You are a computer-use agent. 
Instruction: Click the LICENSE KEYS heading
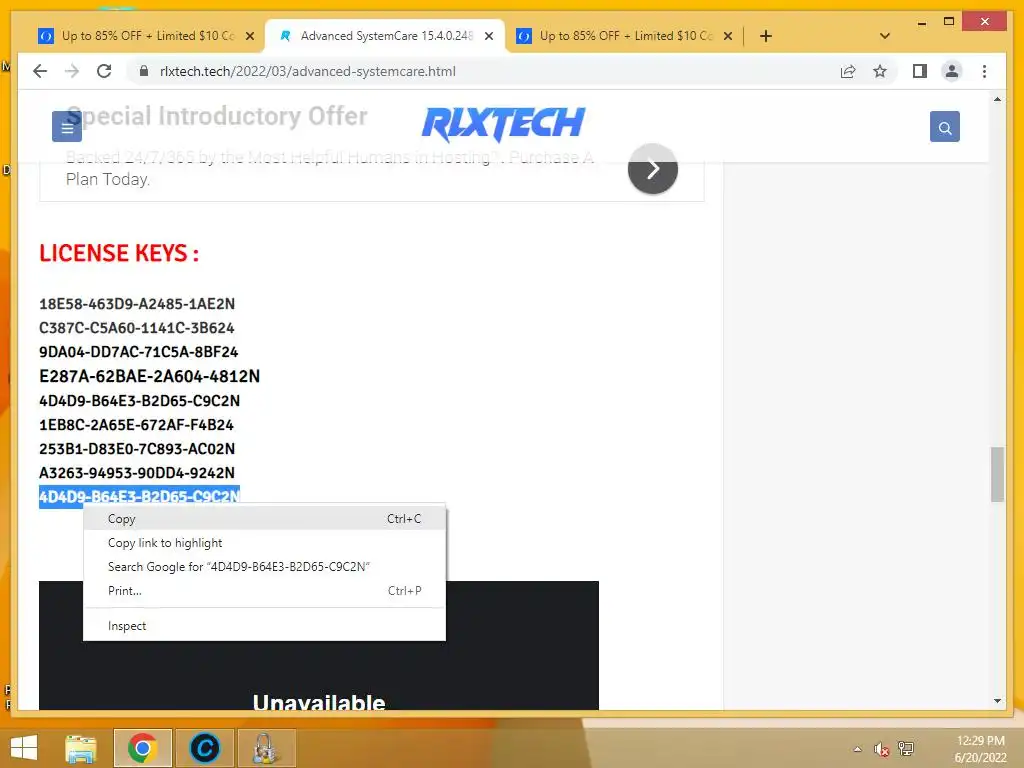tap(119, 253)
